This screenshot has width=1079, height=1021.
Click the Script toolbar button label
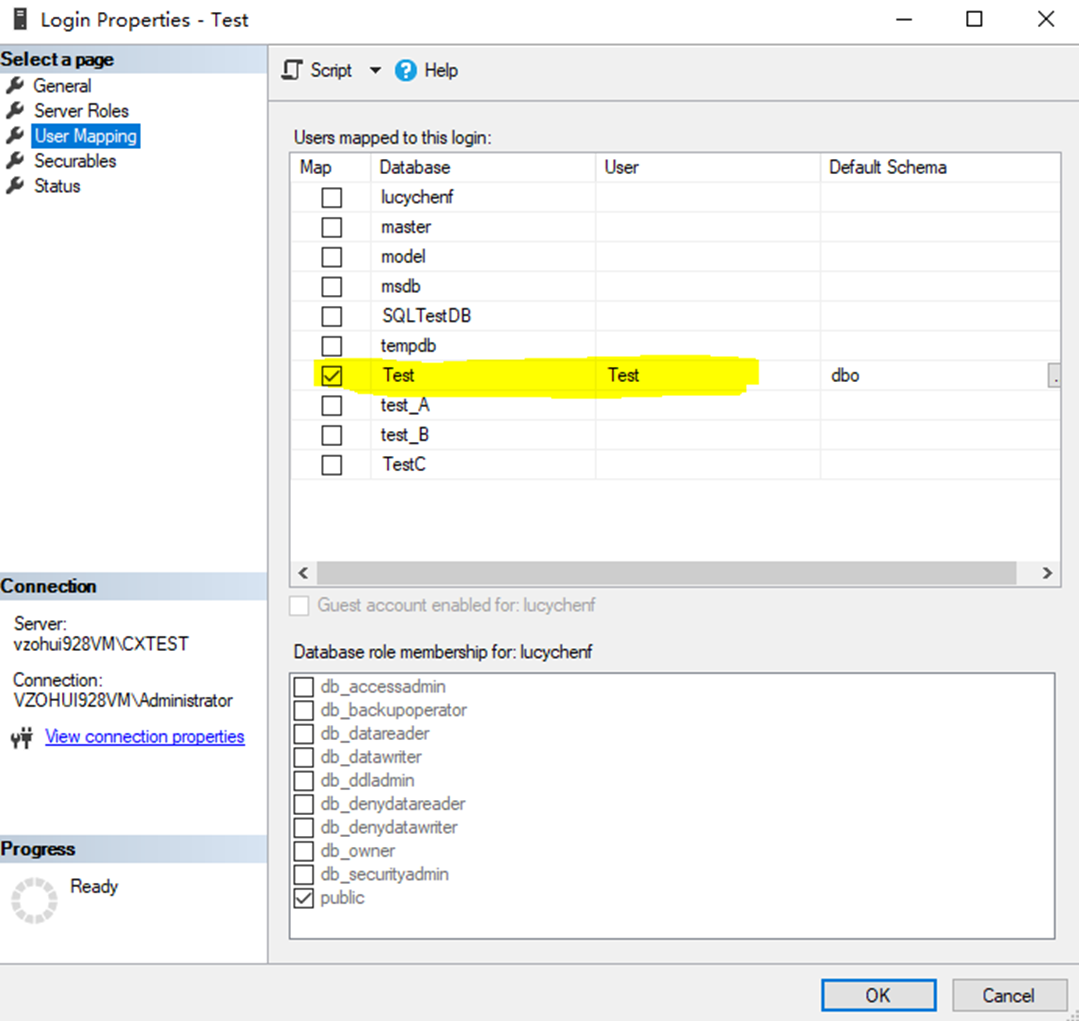click(x=331, y=70)
